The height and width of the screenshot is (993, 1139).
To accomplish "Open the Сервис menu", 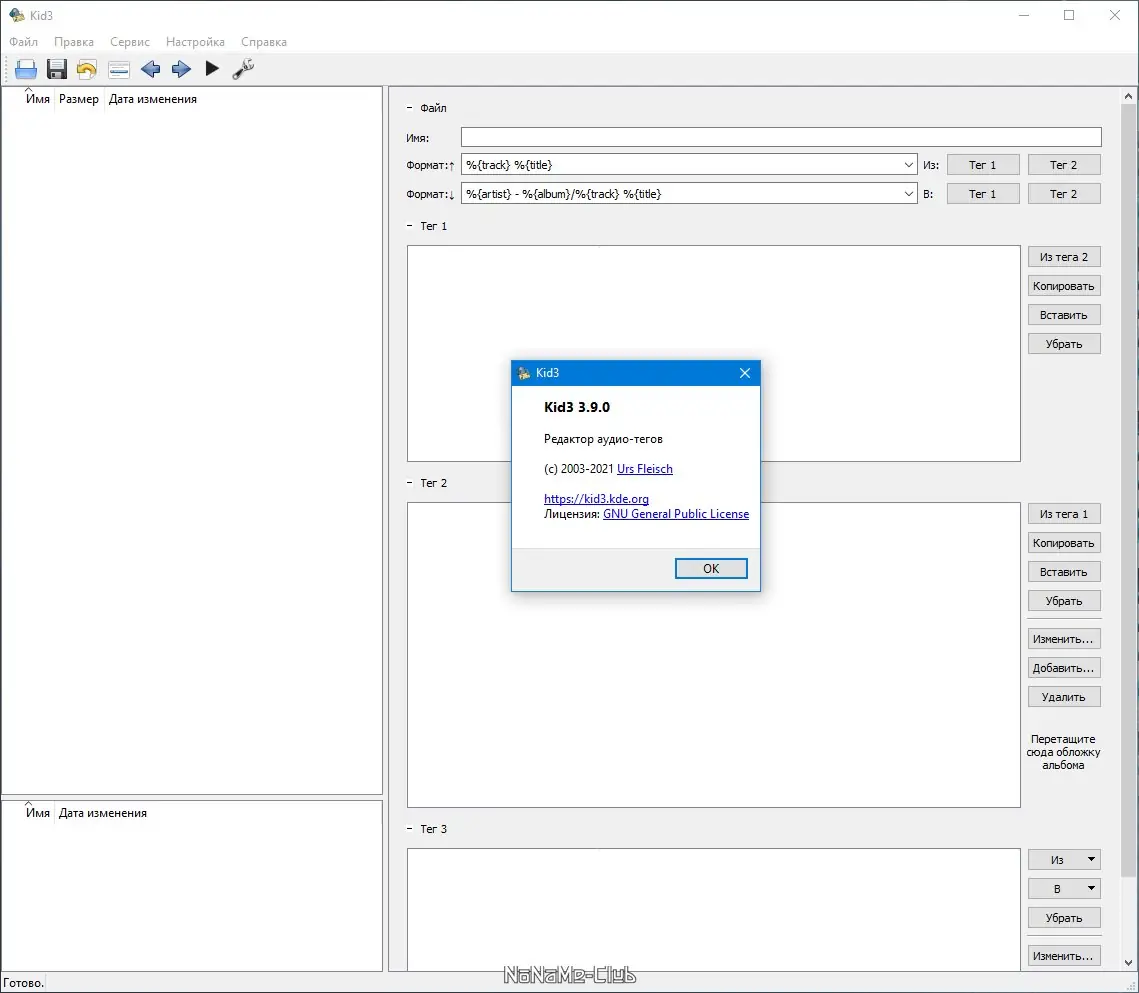I will 130,42.
